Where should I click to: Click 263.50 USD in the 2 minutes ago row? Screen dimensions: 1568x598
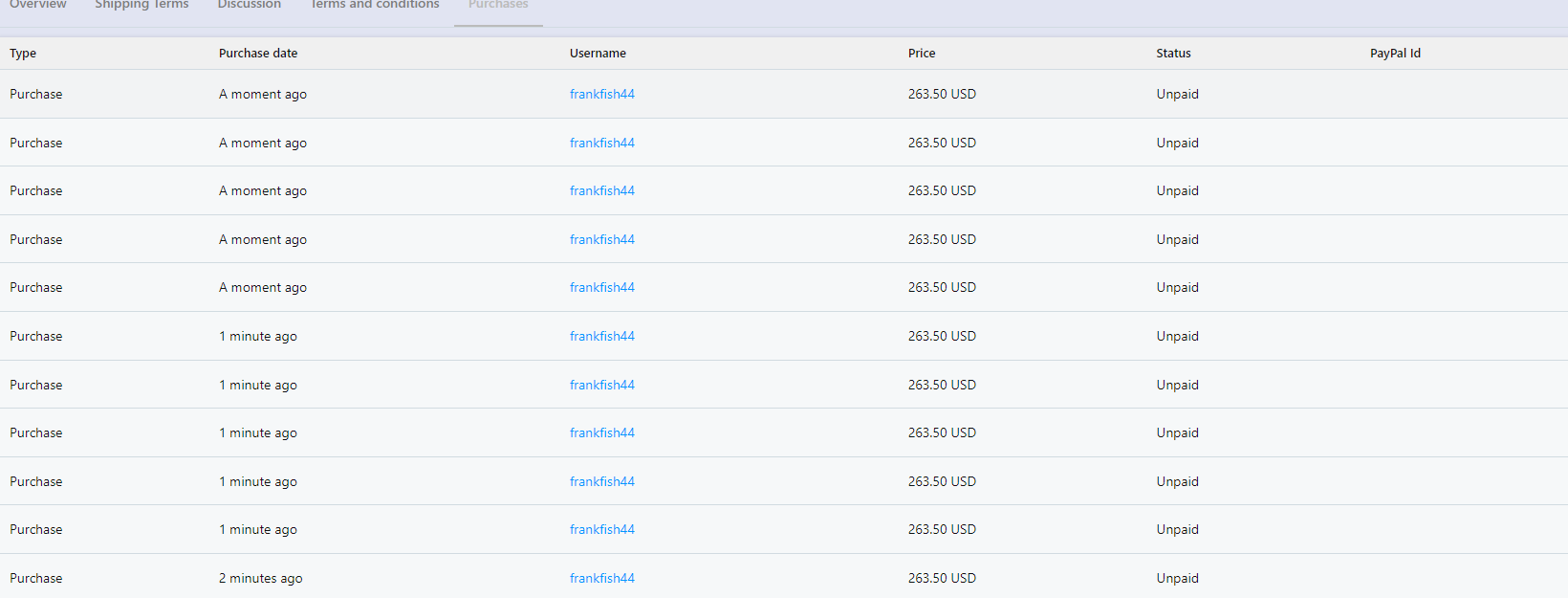[942, 578]
